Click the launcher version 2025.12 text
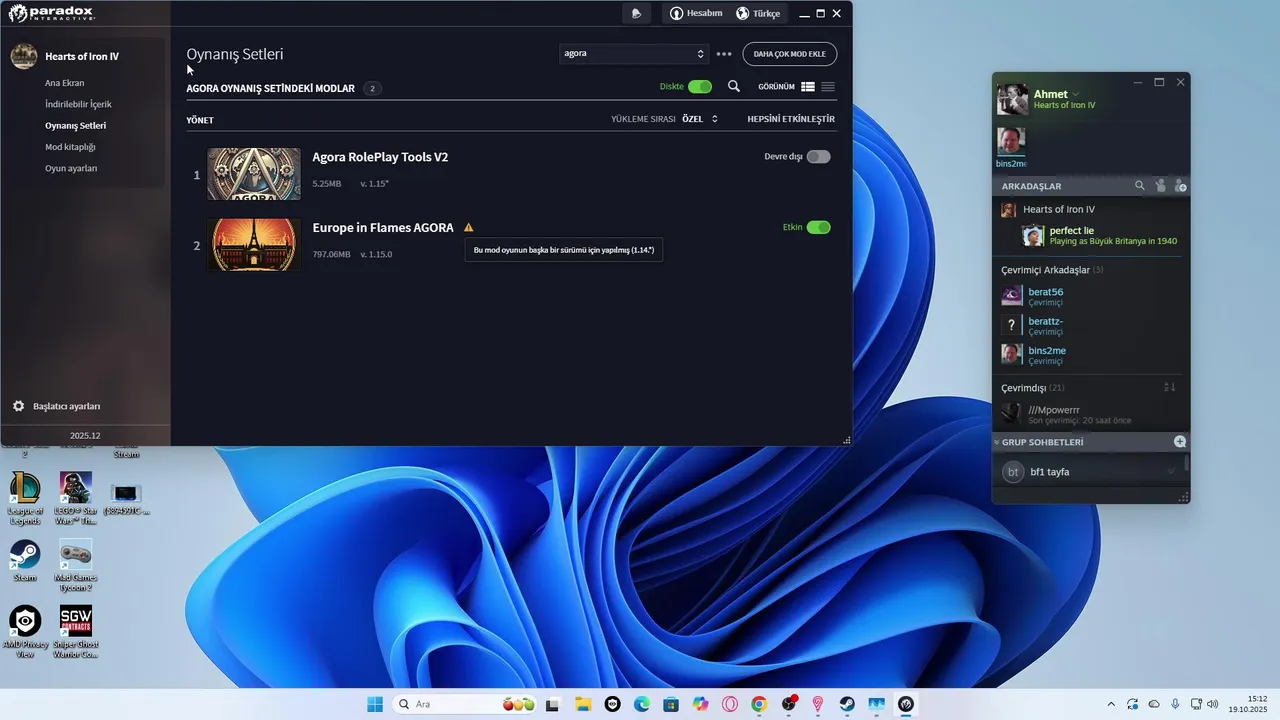 click(85, 436)
